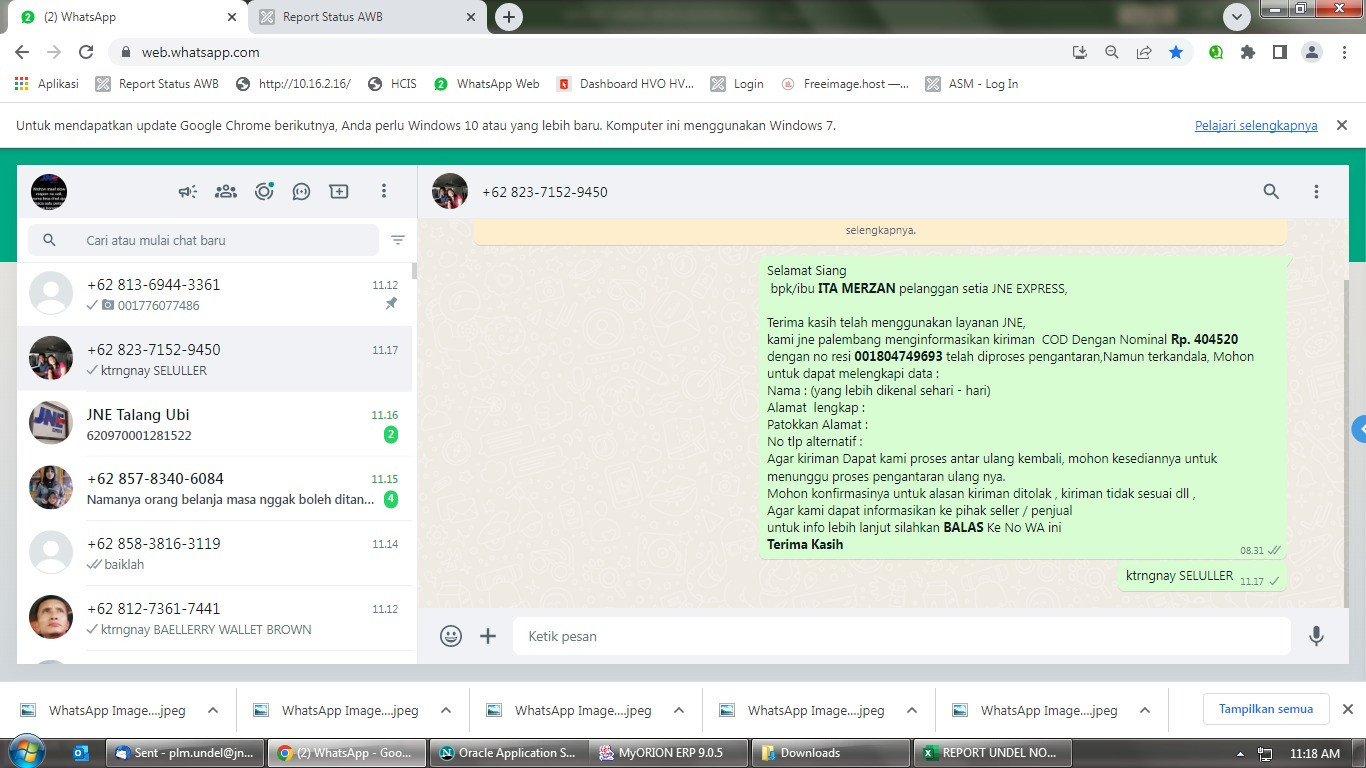This screenshot has height=768, width=1366.
Task: Start a new chat with plus-bubble icon
Action: click(x=339, y=191)
